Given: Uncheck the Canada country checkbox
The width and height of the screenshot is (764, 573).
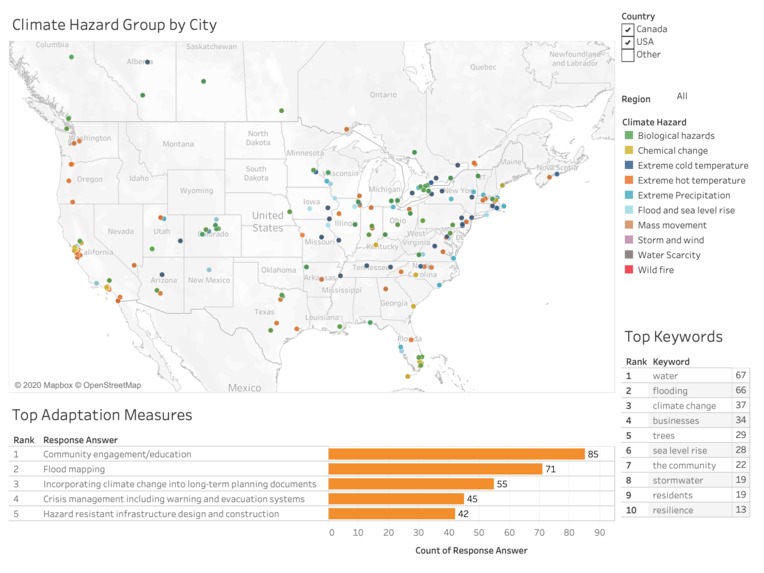Looking at the screenshot, I should (x=628, y=29).
